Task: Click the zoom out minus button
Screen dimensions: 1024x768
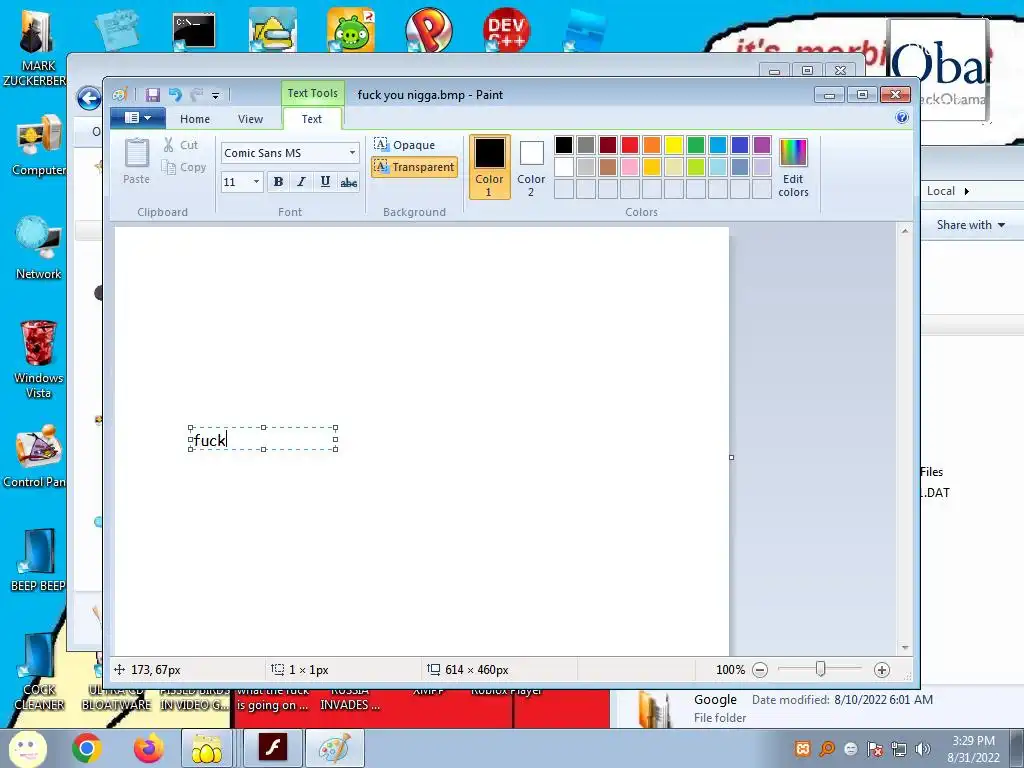Action: click(x=760, y=669)
